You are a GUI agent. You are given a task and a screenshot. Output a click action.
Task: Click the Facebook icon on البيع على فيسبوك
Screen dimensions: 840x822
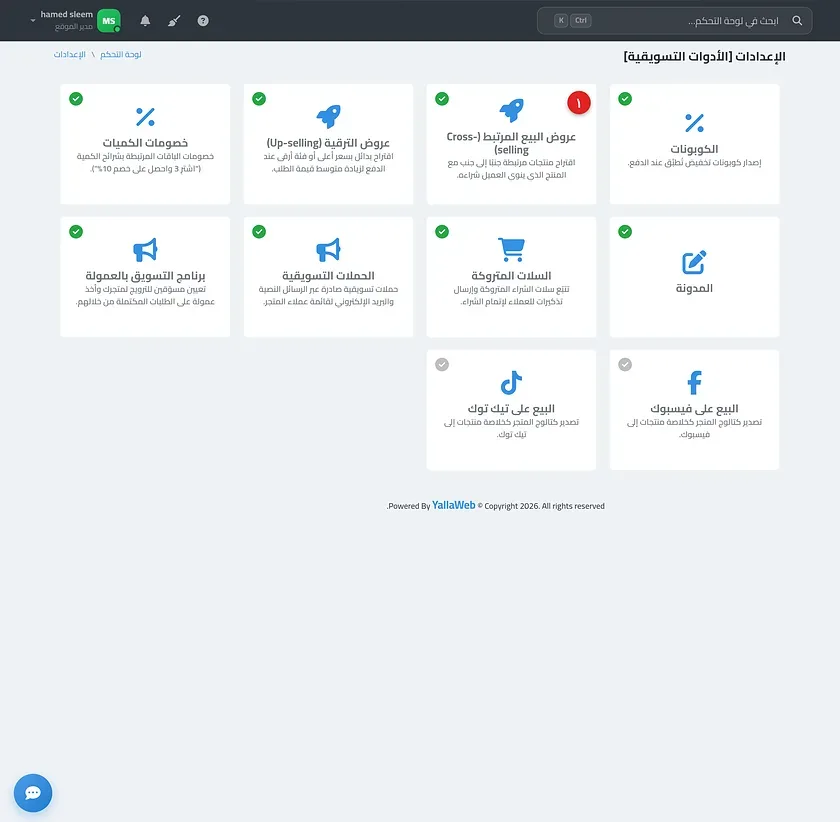694,382
